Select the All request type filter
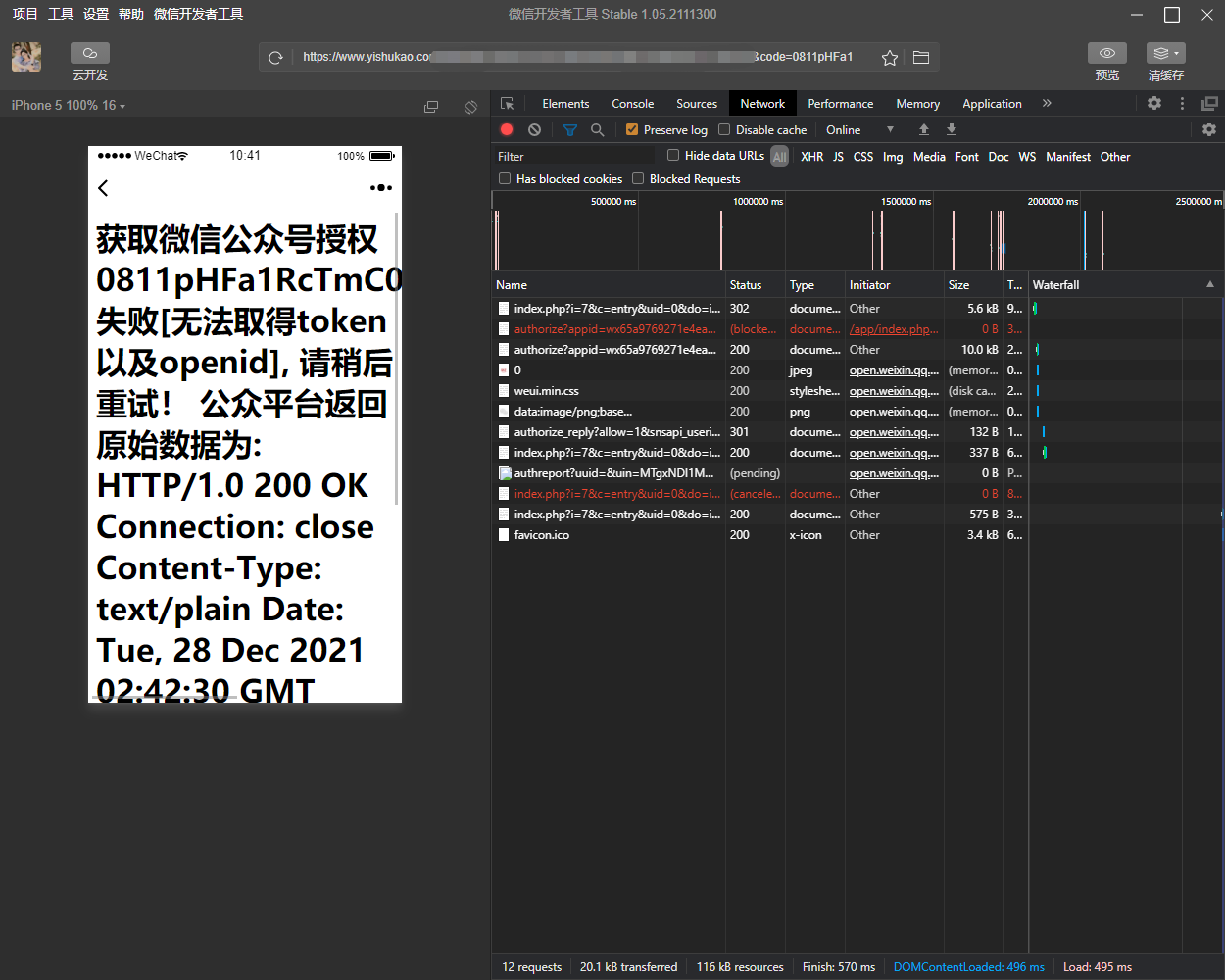 tap(780, 156)
